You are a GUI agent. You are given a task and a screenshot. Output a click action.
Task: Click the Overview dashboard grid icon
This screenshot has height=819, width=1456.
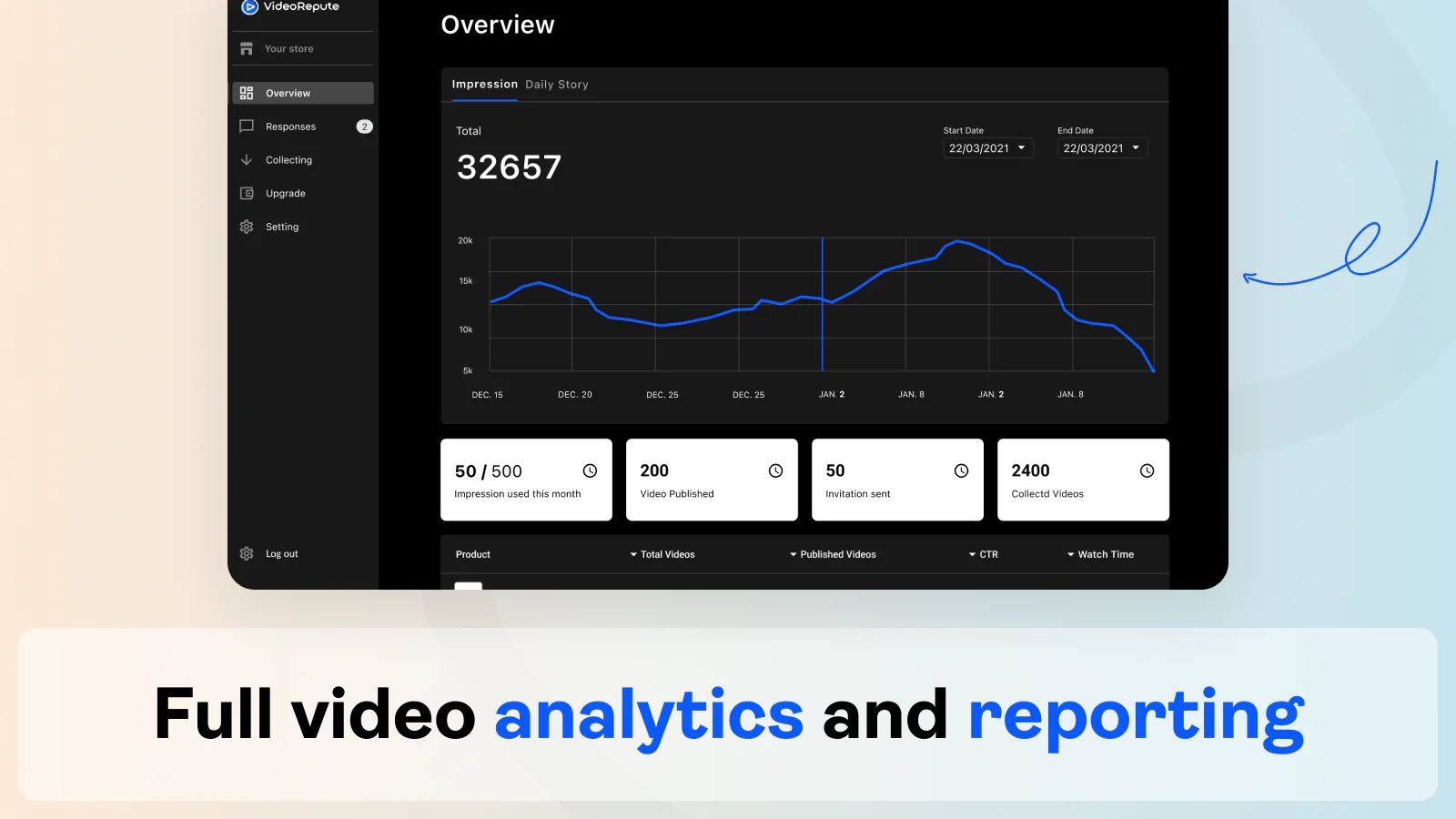pyautogui.click(x=247, y=93)
